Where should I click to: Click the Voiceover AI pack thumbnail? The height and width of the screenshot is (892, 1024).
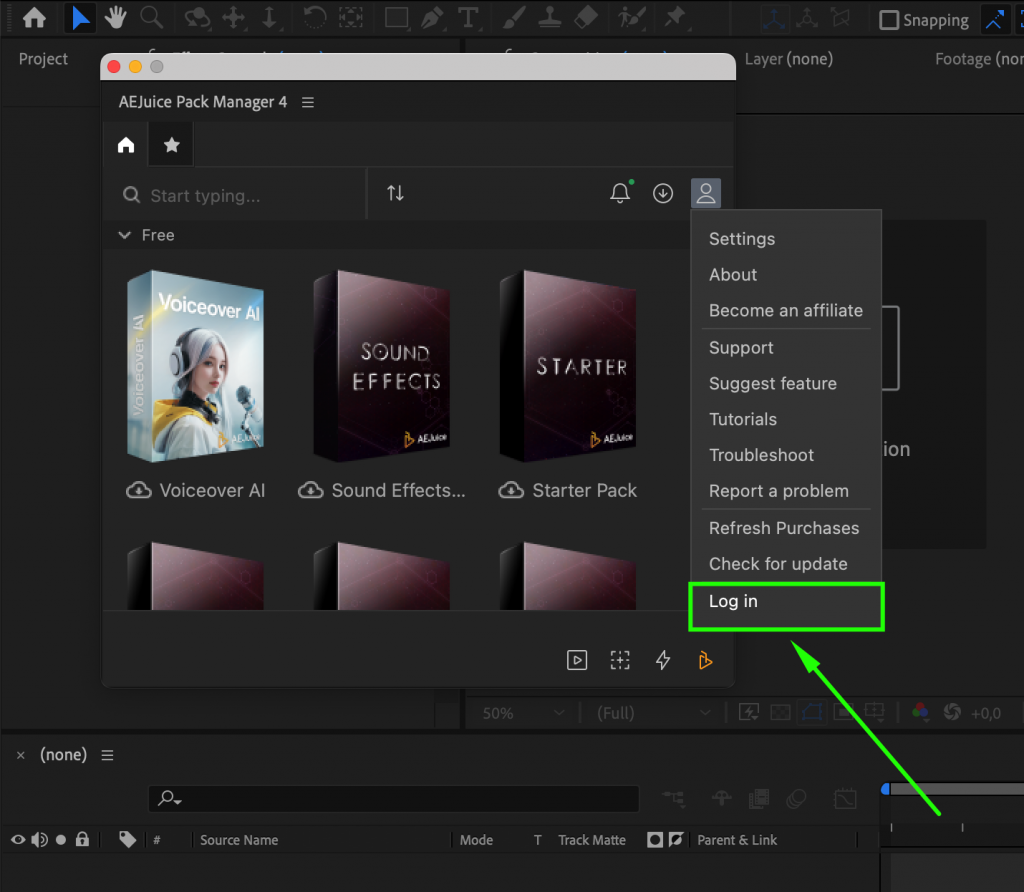coord(195,365)
